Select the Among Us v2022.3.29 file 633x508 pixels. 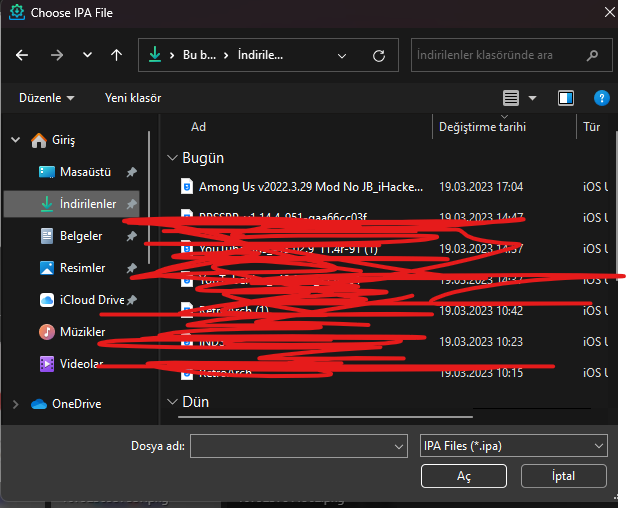point(311,187)
